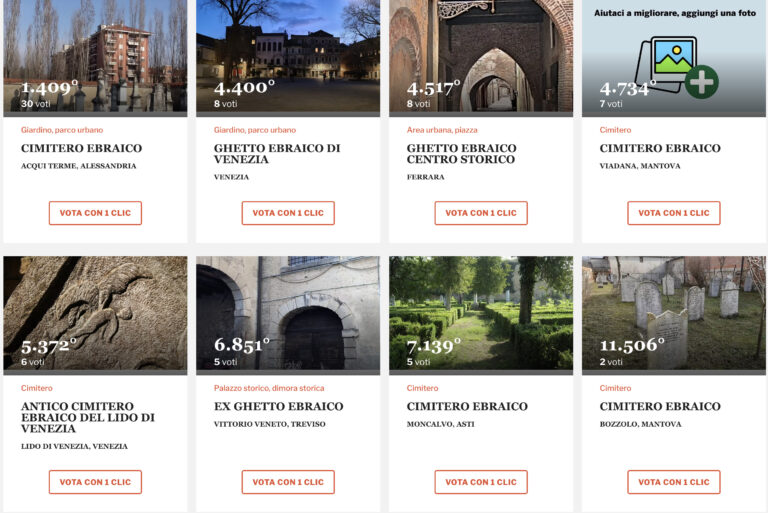This screenshot has width=768, height=513.
Task: Vote for Ex Ghetto Ebraico Vittorio Veneto
Action: pyautogui.click(x=288, y=482)
